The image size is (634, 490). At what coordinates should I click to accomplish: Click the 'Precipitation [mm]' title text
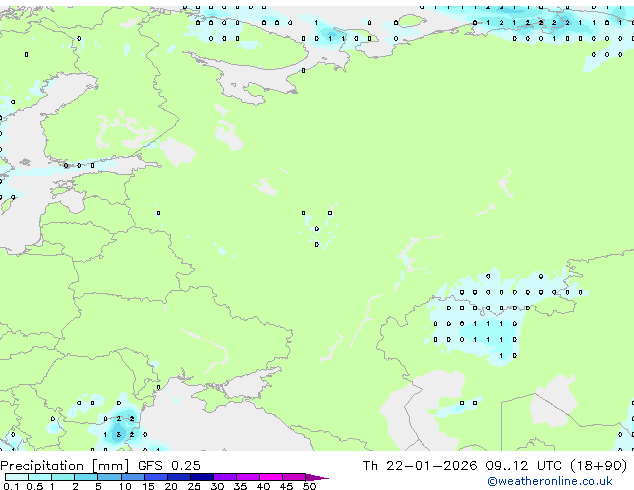[64, 466]
